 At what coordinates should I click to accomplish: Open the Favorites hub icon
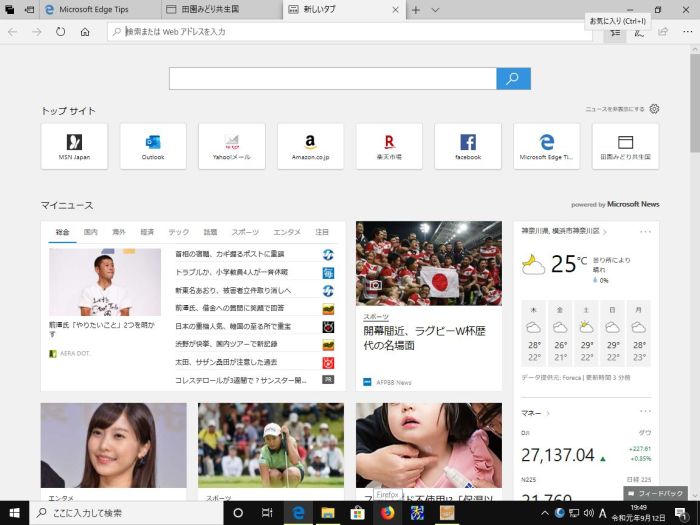coord(617,32)
